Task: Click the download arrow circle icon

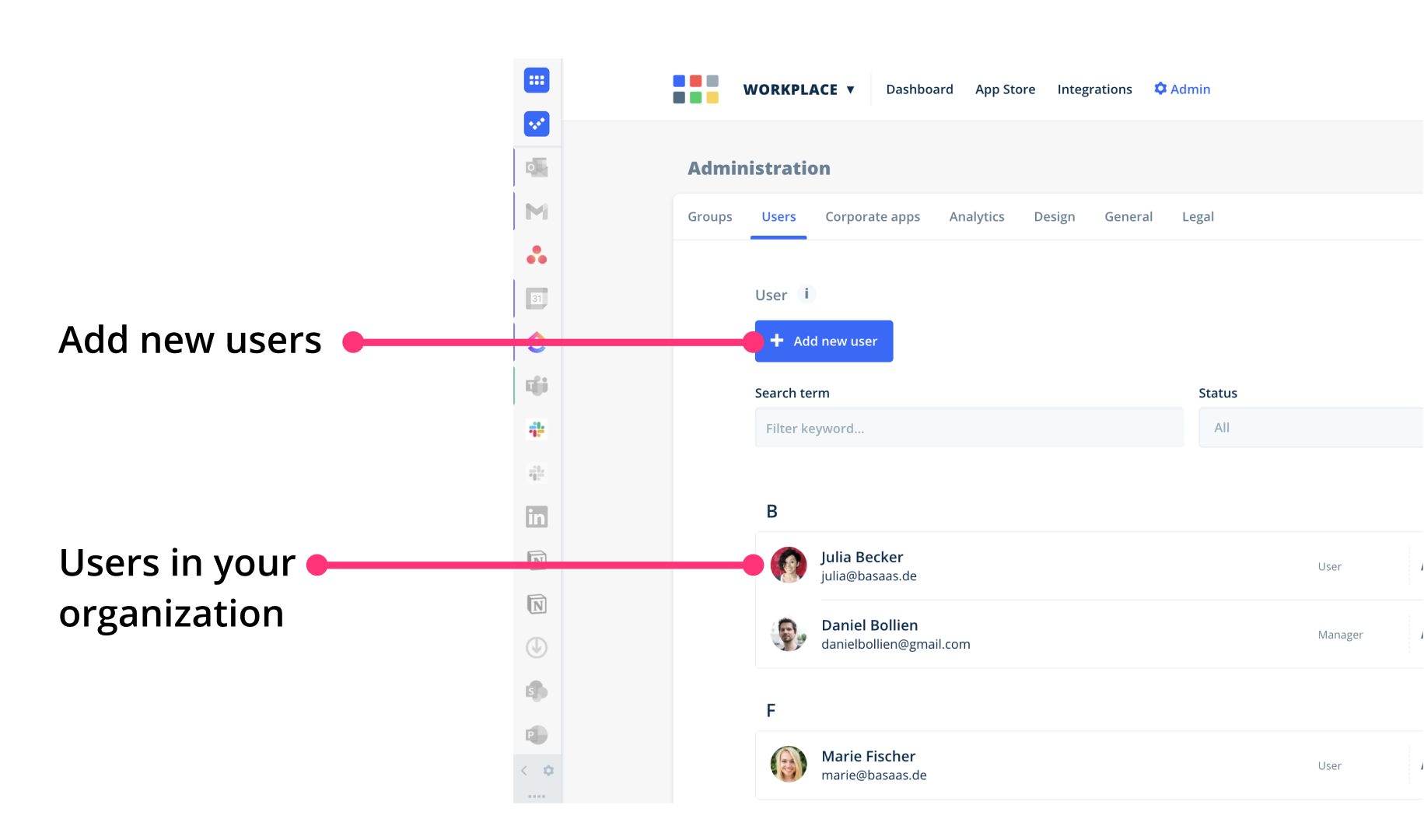Action: (537, 647)
